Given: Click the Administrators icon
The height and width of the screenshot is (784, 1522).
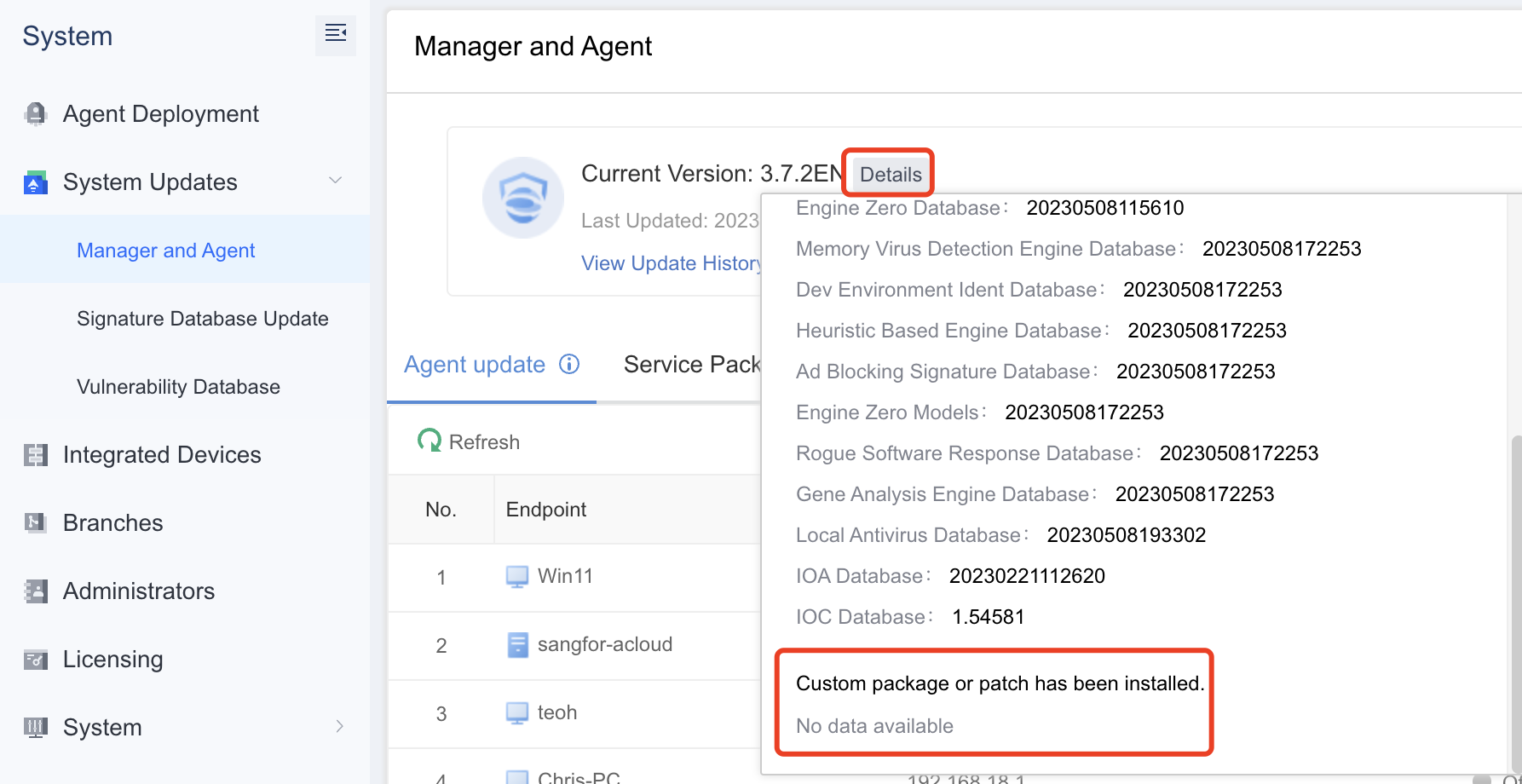Looking at the screenshot, I should point(36,591).
